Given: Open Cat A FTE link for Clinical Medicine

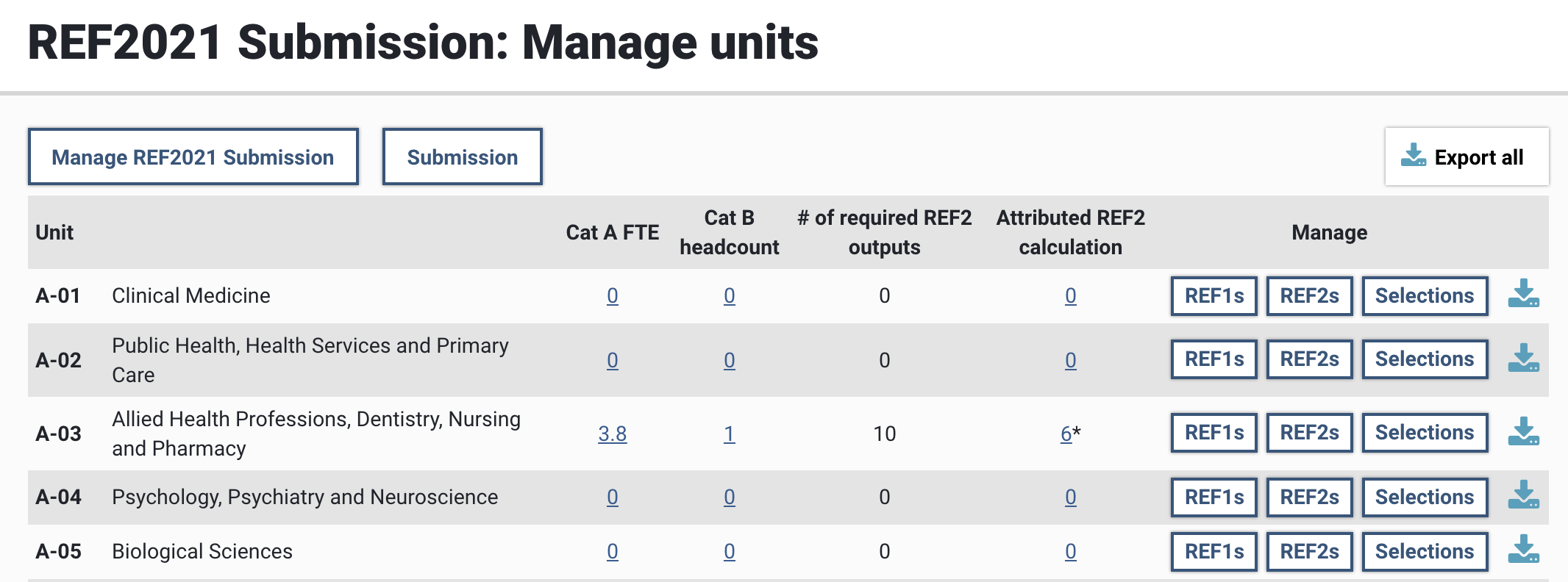Looking at the screenshot, I should coord(612,295).
